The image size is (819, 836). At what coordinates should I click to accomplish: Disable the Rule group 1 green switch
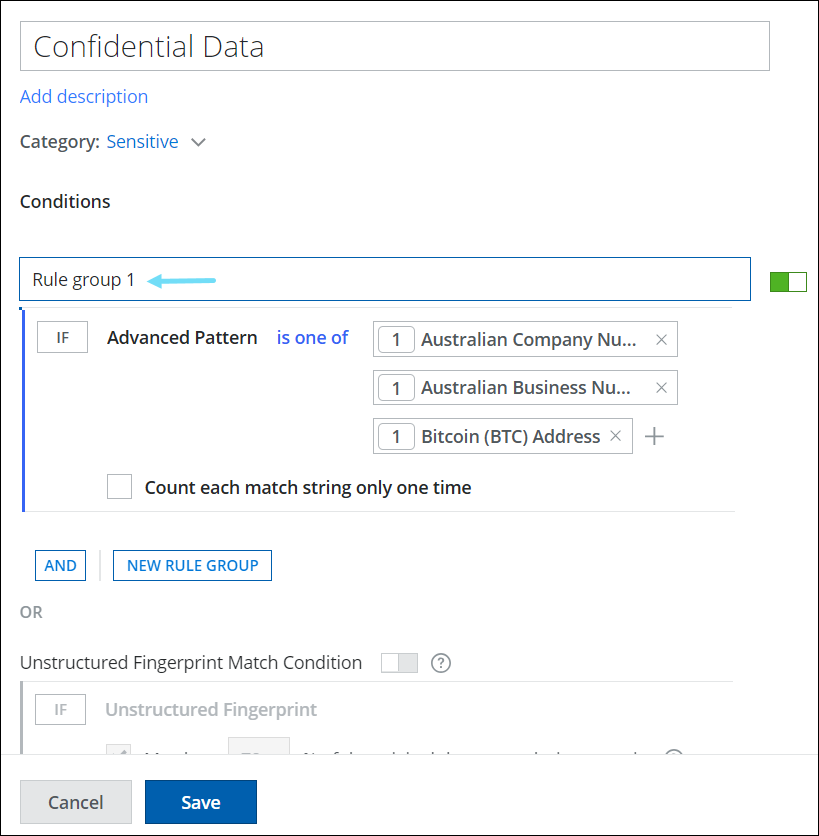click(x=788, y=282)
